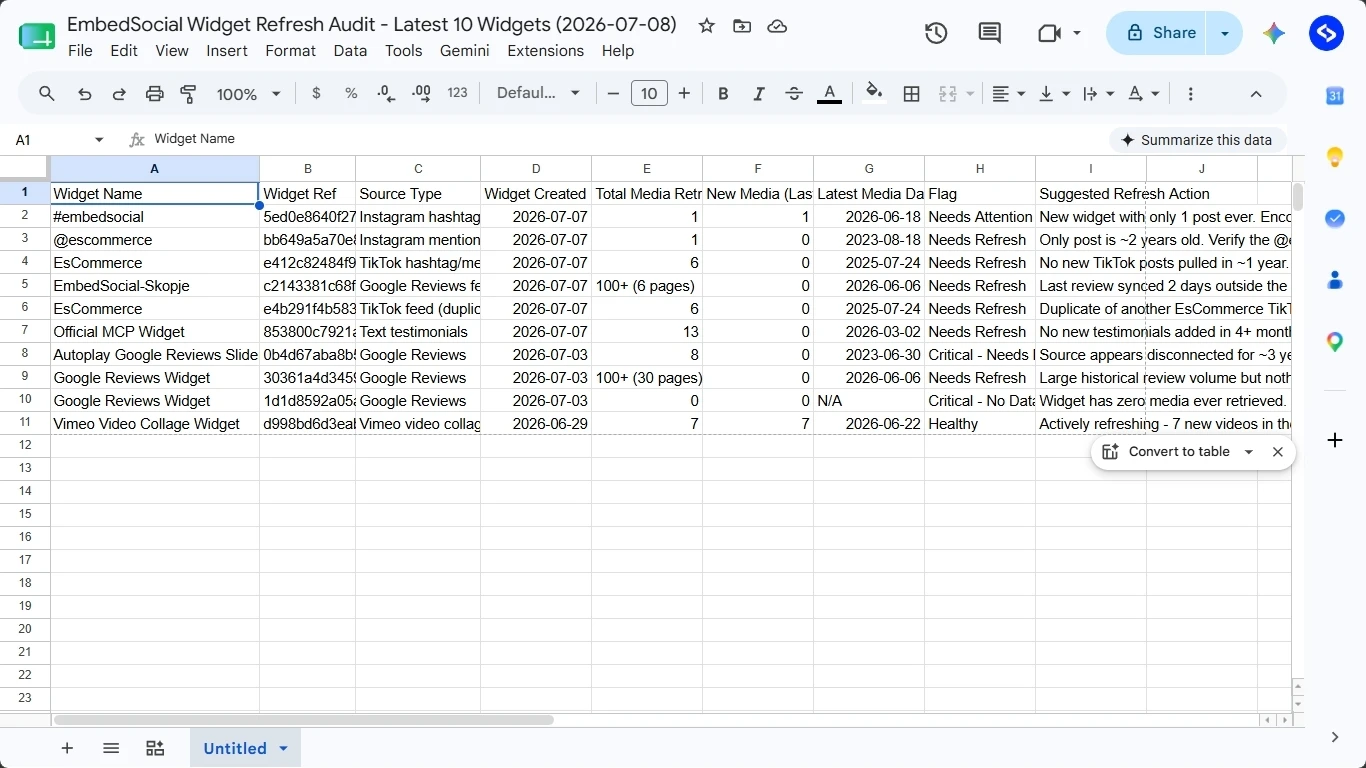1366x768 pixels.
Task: Click the Google Sheets home logo
Action: (37, 37)
